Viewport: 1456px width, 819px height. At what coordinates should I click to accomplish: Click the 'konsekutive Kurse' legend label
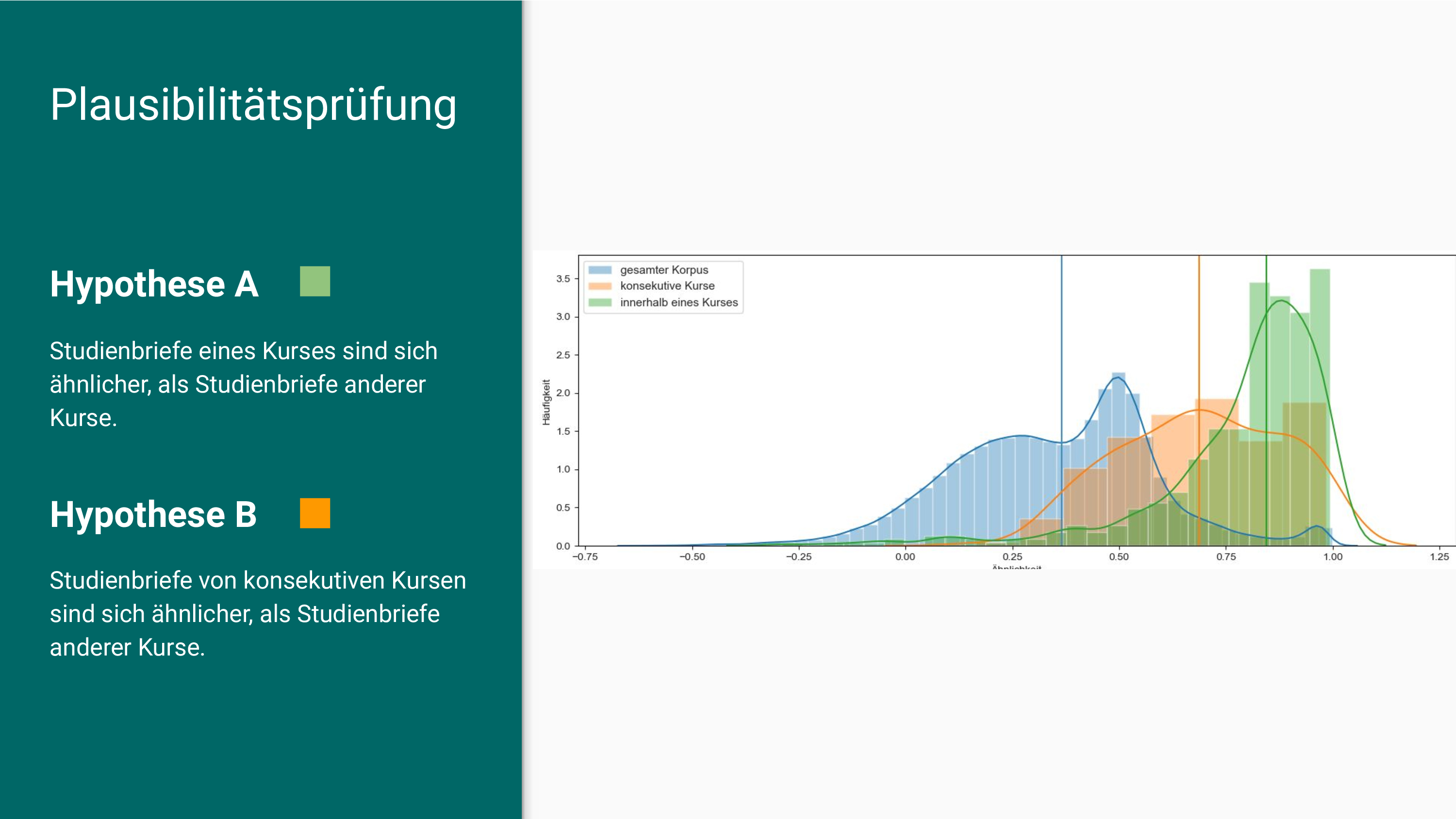667,286
